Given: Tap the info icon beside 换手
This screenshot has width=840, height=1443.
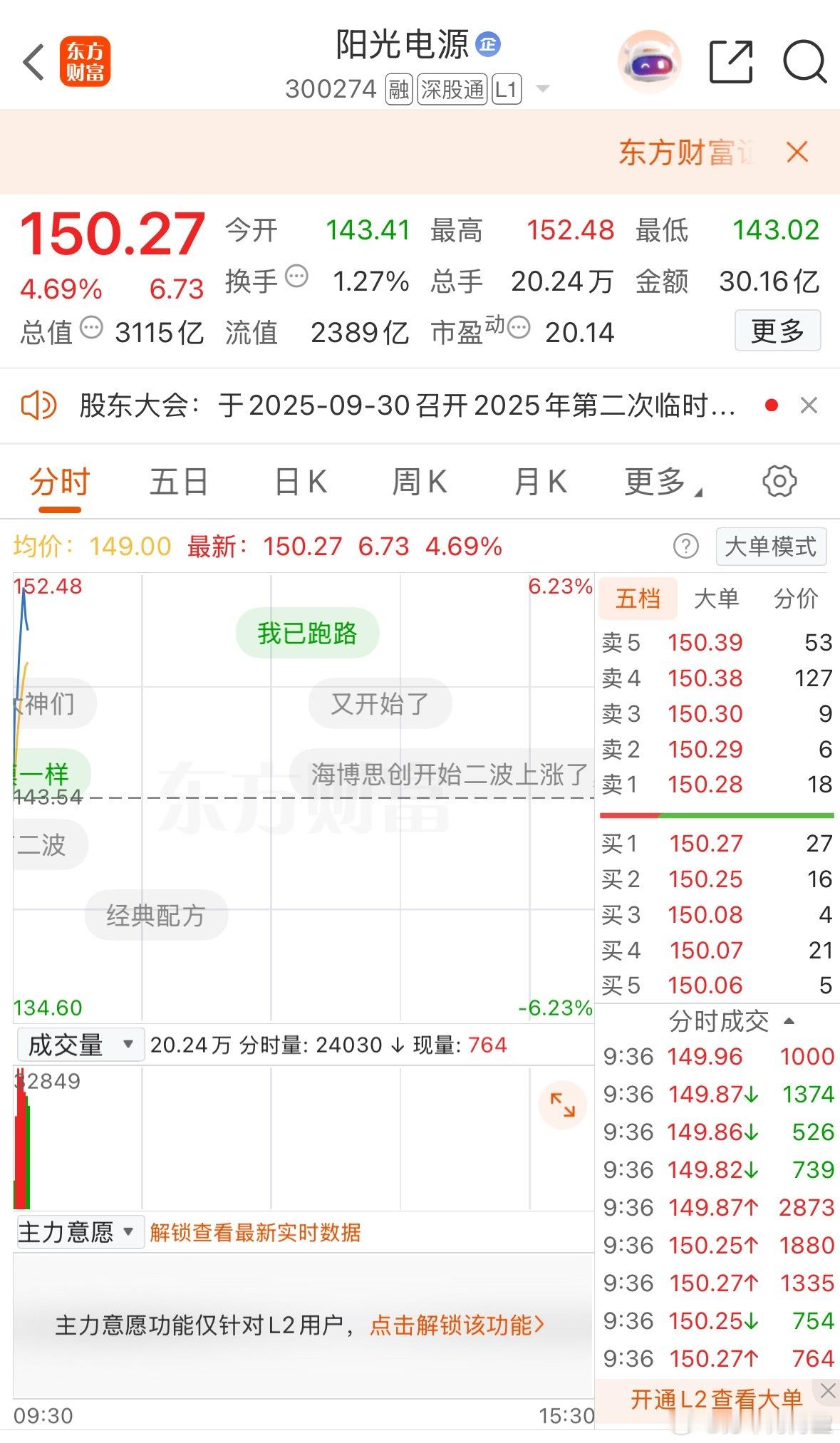Looking at the screenshot, I should tap(296, 276).
